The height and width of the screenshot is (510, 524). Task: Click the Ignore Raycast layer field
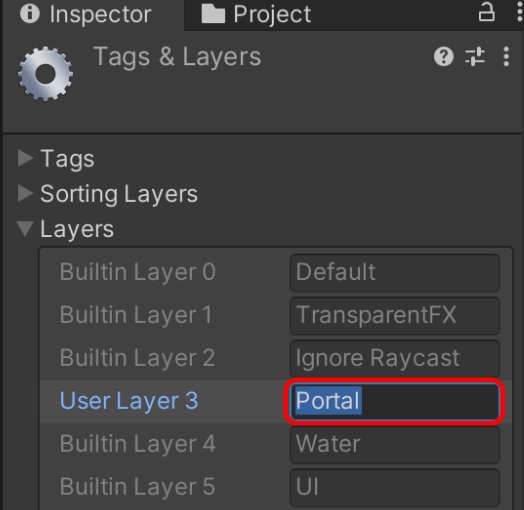[x=395, y=358]
